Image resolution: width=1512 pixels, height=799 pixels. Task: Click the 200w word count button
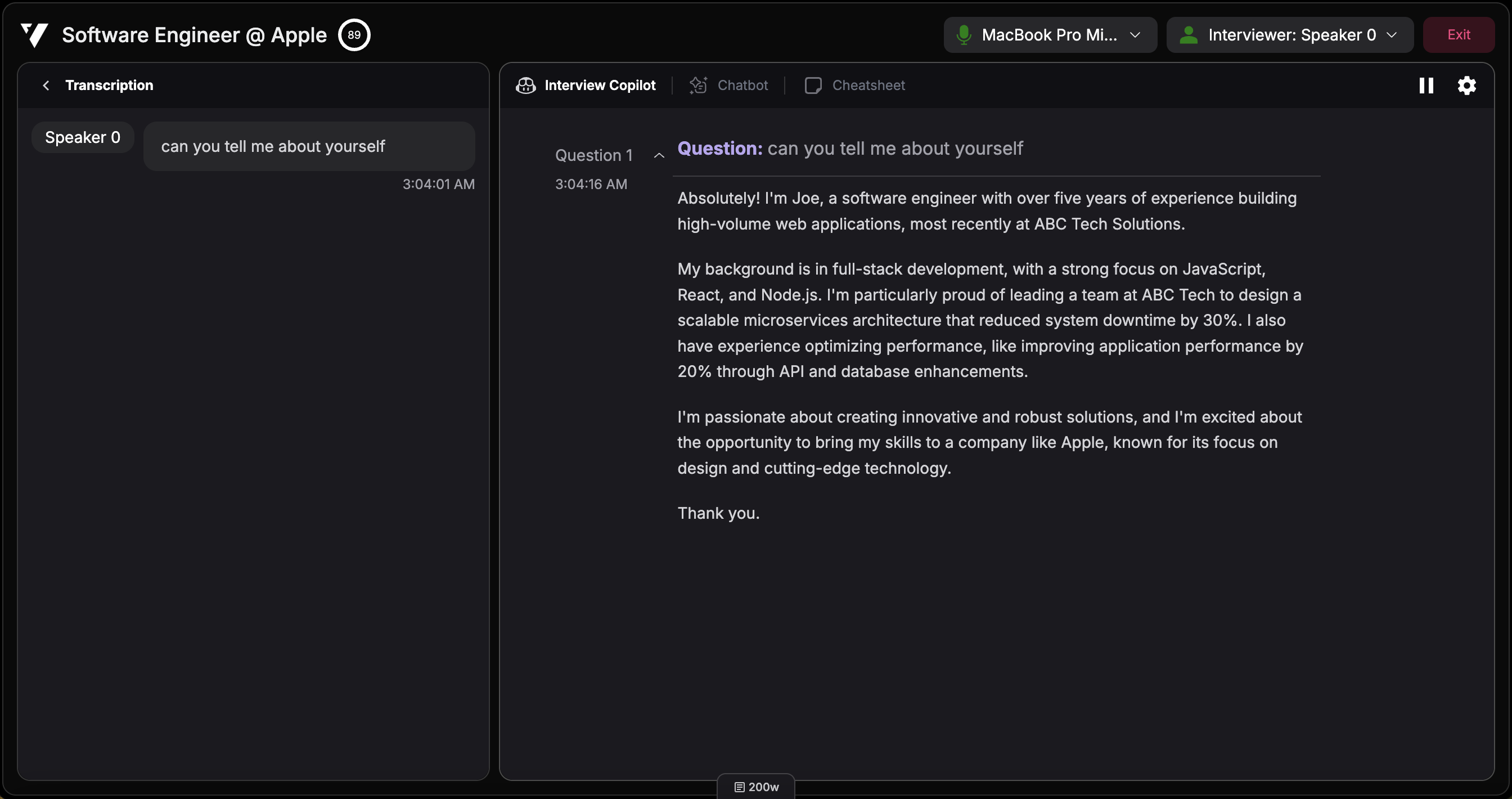[x=756, y=787]
